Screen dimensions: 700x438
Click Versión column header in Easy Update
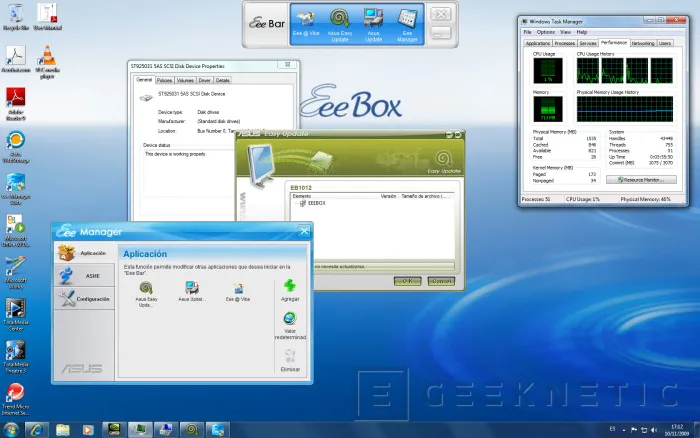coord(388,196)
